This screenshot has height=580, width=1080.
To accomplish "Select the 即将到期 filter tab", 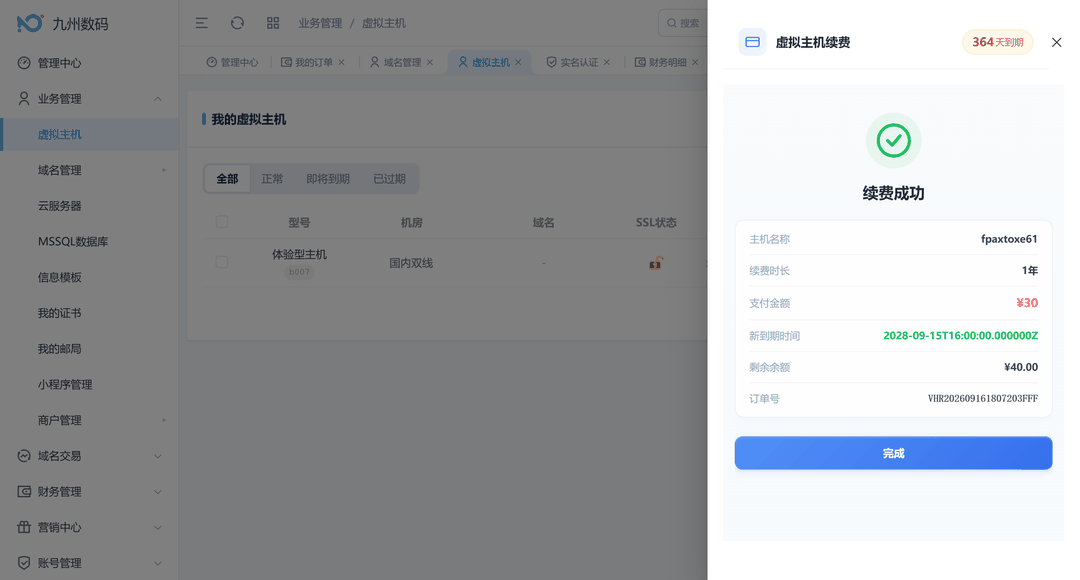I will (x=328, y=178).
